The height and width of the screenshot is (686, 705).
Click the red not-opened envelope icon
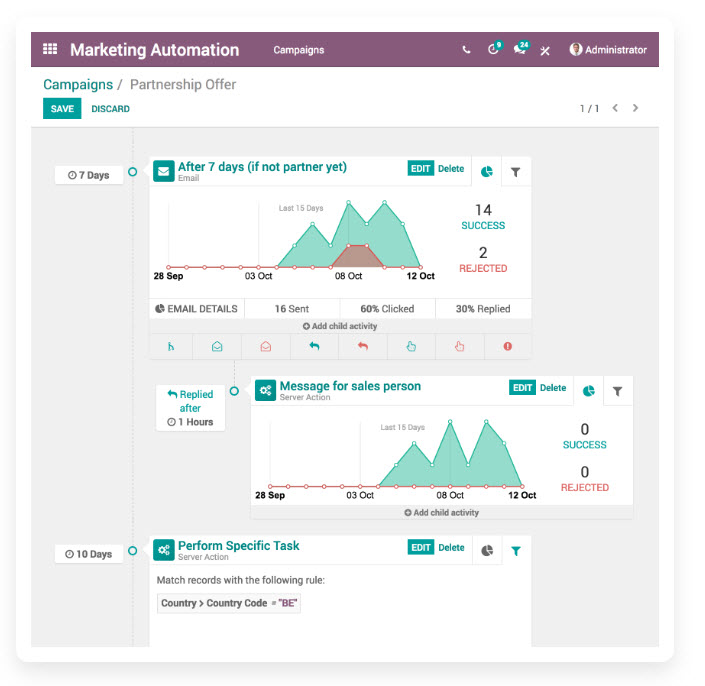[x=265, y=347]
